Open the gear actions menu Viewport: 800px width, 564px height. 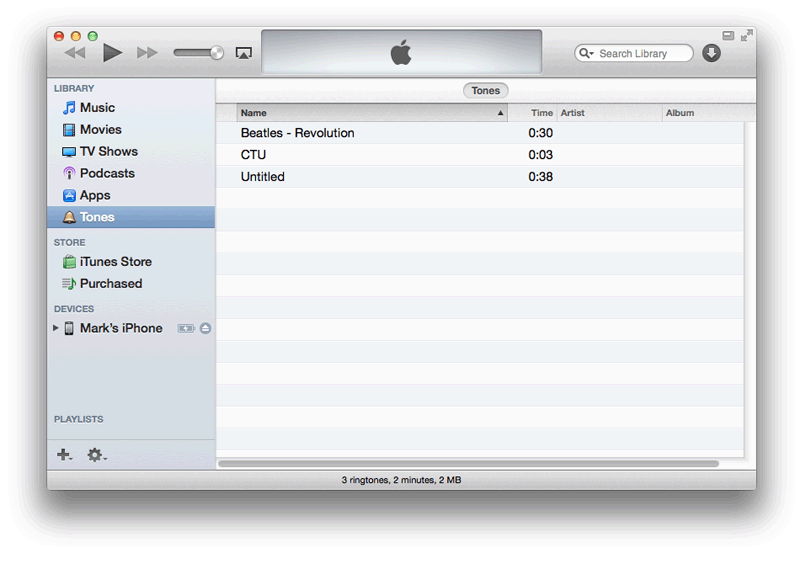point(95,455)
